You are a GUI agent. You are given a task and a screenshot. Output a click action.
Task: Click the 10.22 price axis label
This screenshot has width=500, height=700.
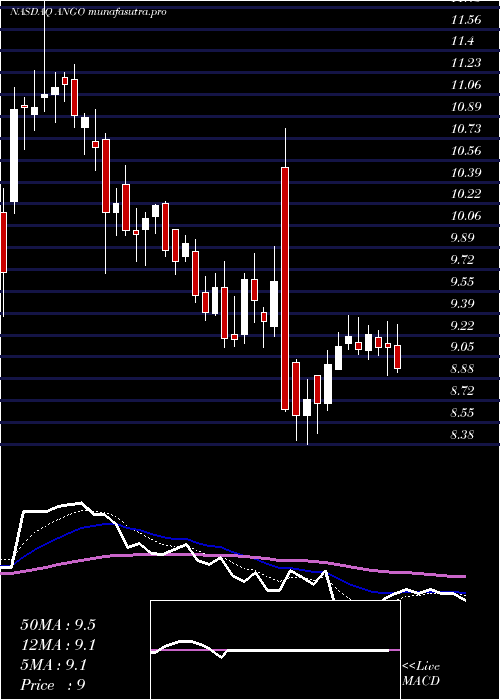tap(466, 194)
